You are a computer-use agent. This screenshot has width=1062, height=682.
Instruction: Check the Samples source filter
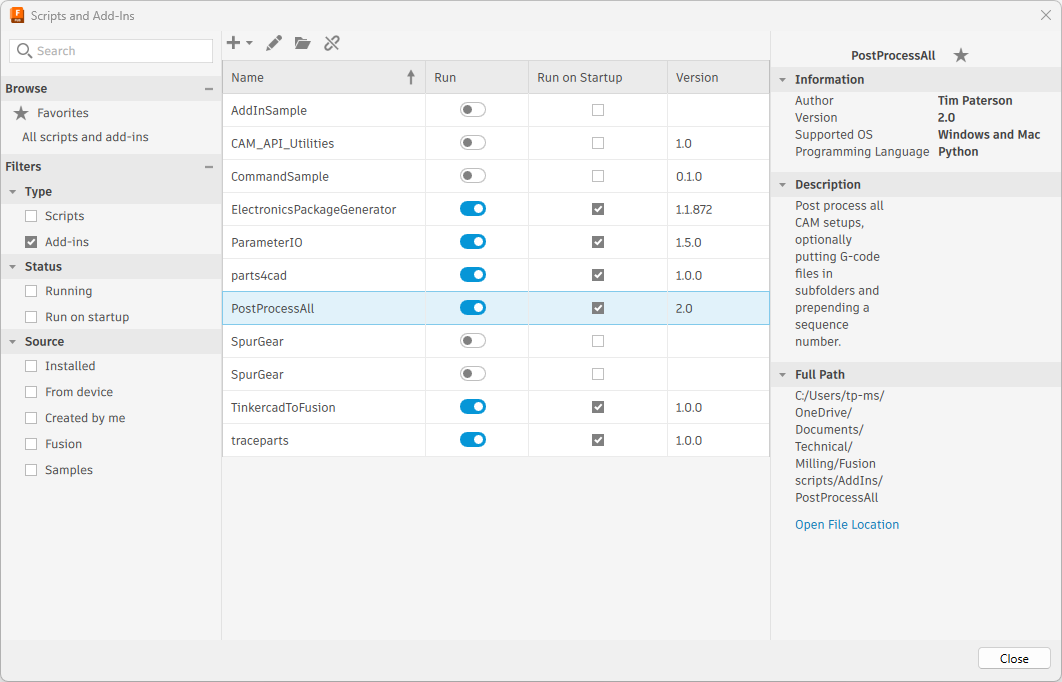31,470
